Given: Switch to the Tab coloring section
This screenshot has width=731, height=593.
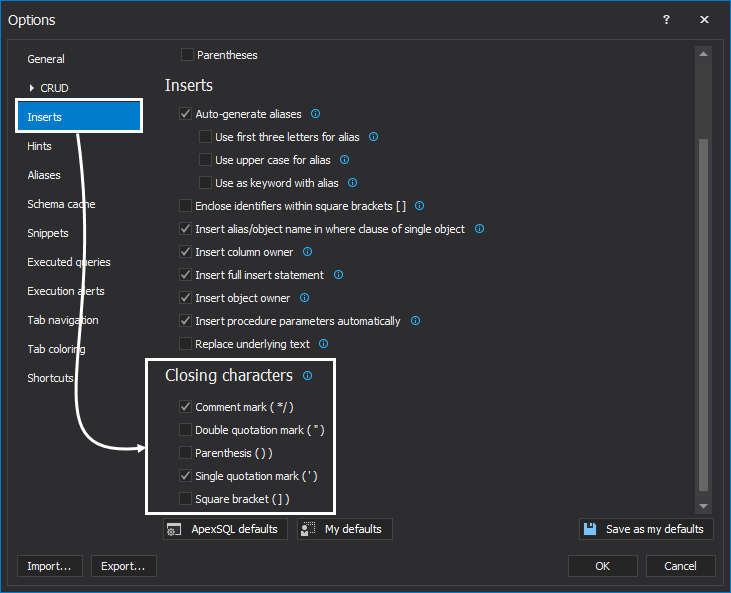Looking at the screenshot, I should pos(56,349).
